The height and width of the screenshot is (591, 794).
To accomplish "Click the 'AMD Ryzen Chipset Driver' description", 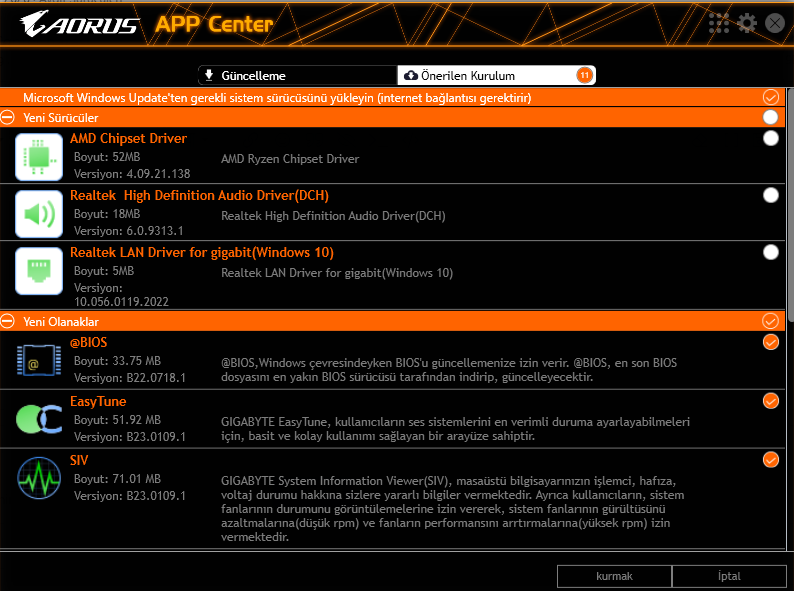I will point(290,159).
